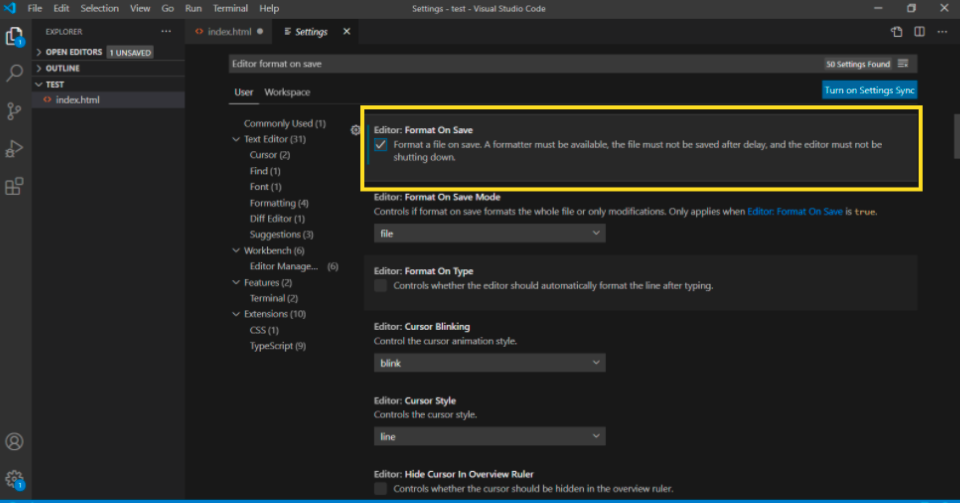The height and width of the screenshot is (503, 960).
Task: Check Hide Cursor In Overview Ruler
Action: pyautogui.click(x=380, y=488)
